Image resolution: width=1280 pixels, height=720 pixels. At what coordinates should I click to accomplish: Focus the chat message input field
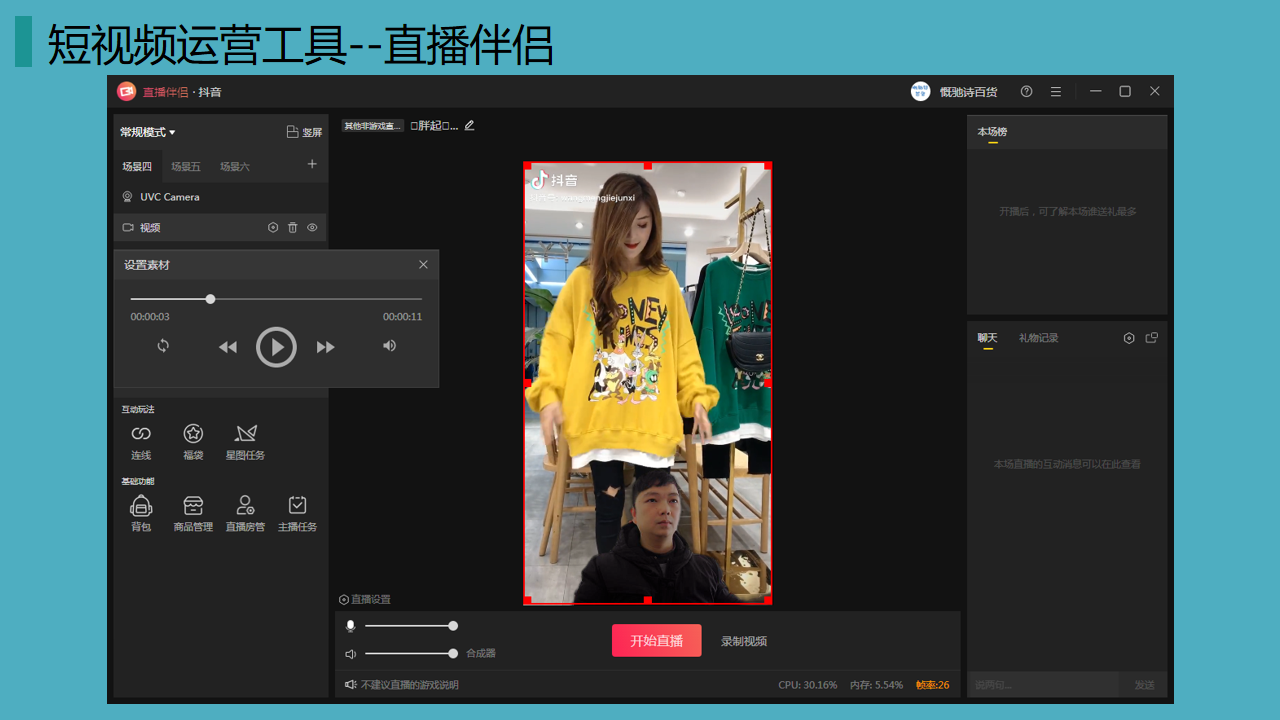(1043, 685)
